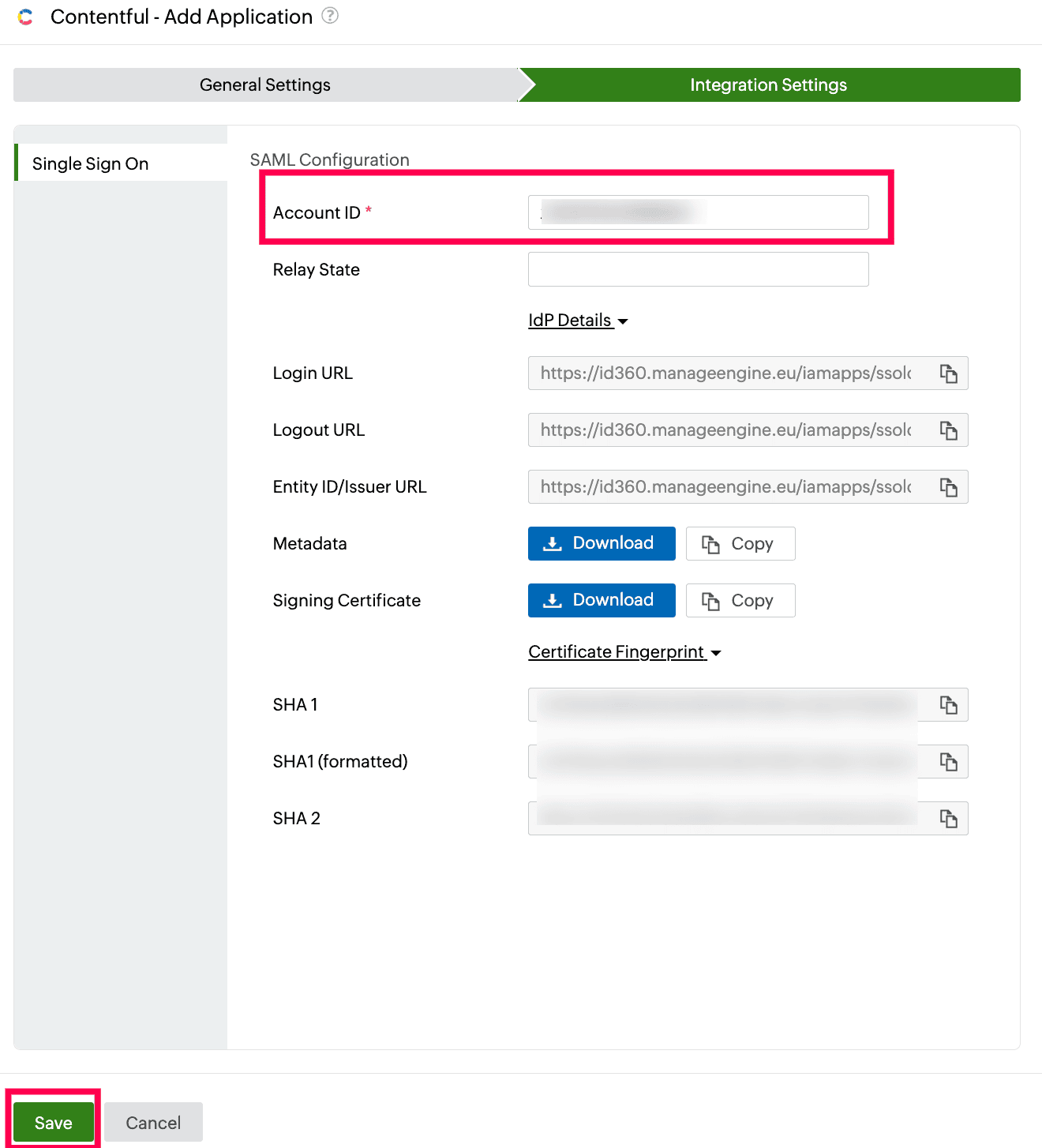Collapse the IdP Details section
This screenshot has width=1042, height=1148.
coord(578,321)
